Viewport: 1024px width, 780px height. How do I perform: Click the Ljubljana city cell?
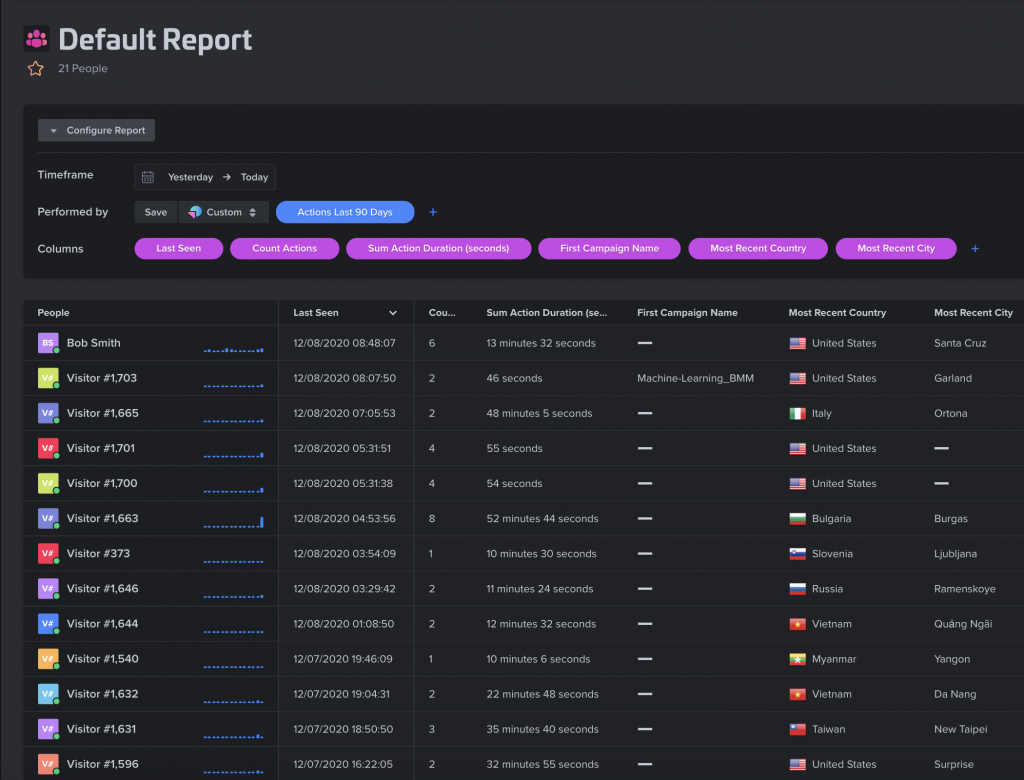[x=955, y=554]
